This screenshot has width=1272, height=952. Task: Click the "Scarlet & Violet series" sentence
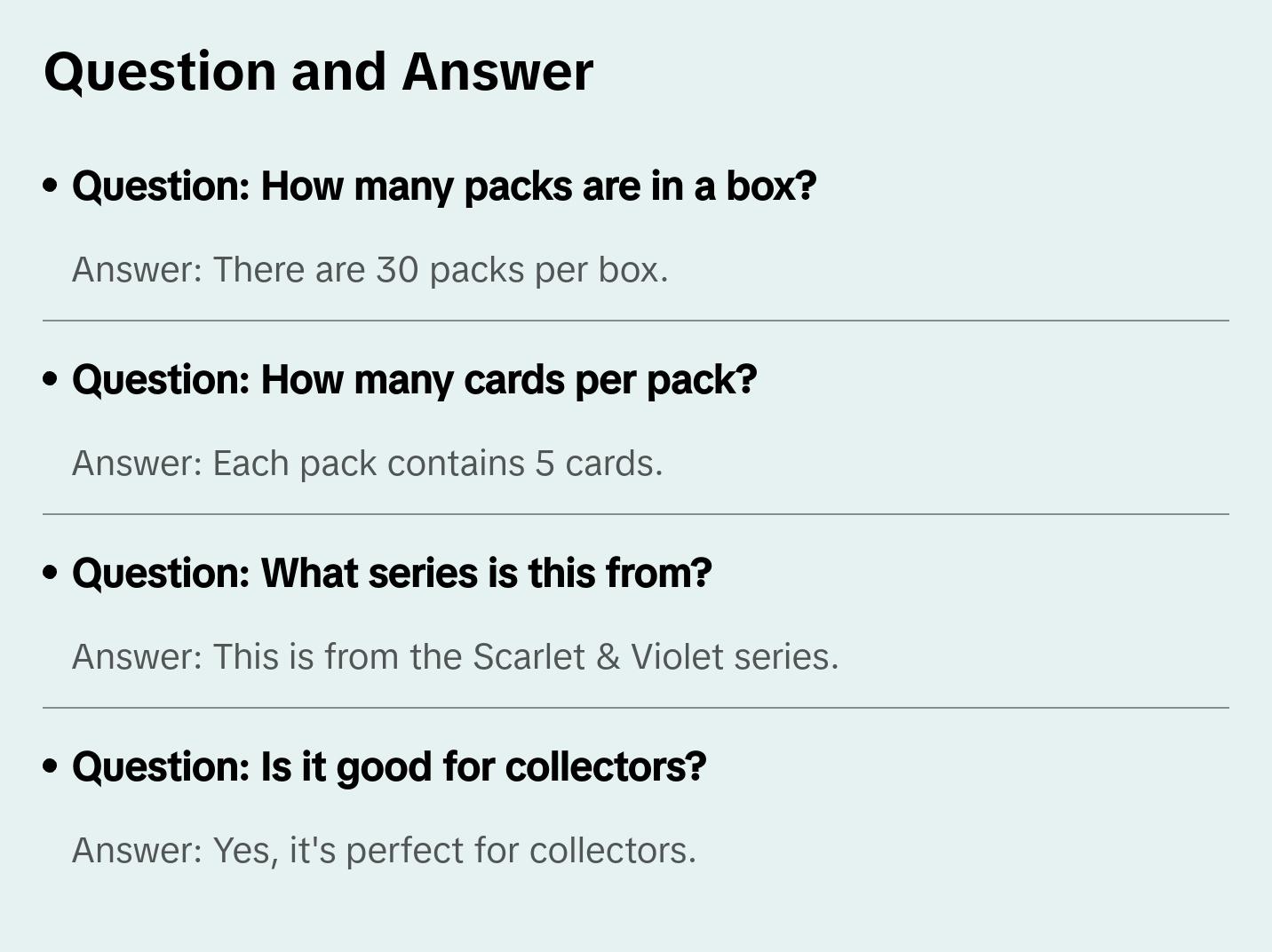526,657
